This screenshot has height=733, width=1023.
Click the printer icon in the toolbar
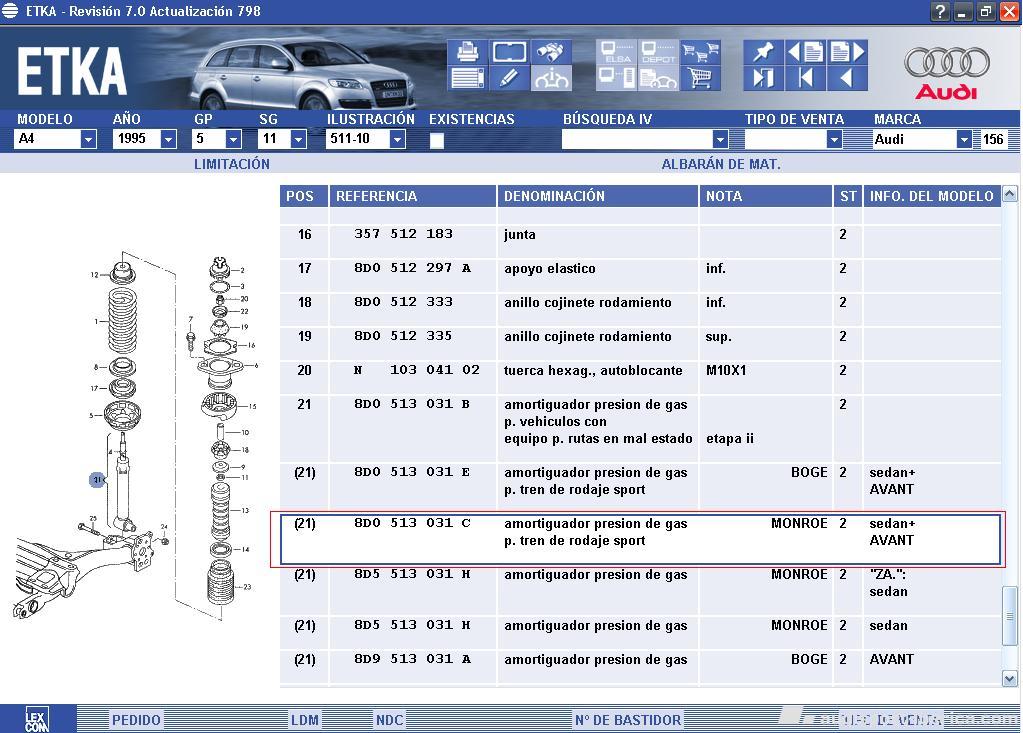467,52
